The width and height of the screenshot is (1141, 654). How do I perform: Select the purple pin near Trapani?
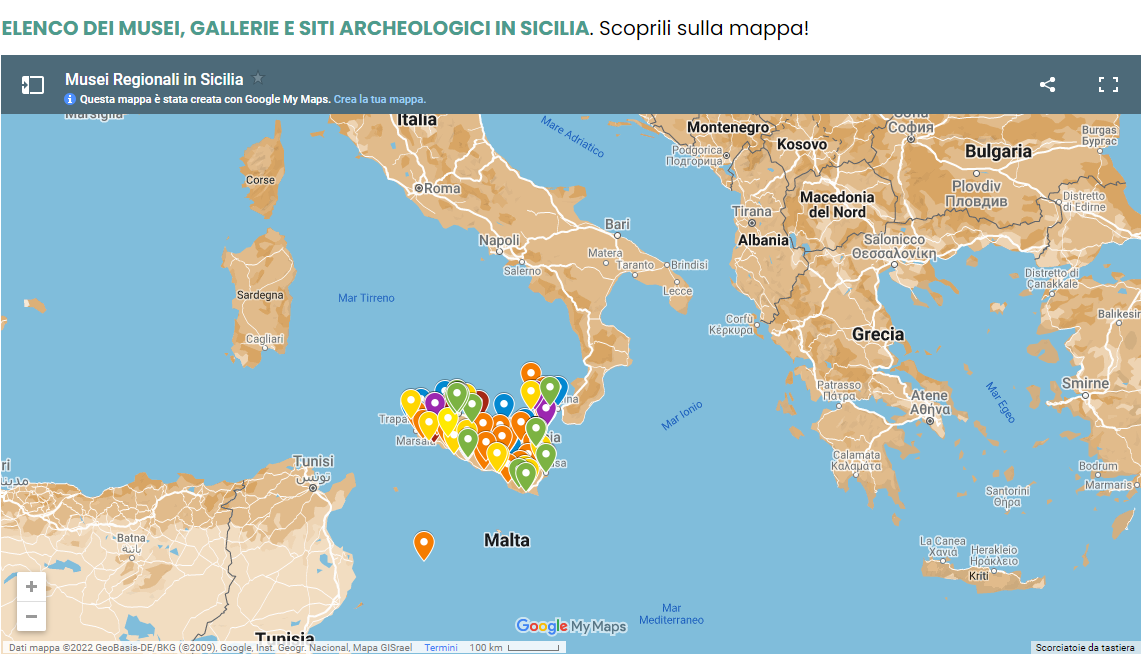pos(434,402)
